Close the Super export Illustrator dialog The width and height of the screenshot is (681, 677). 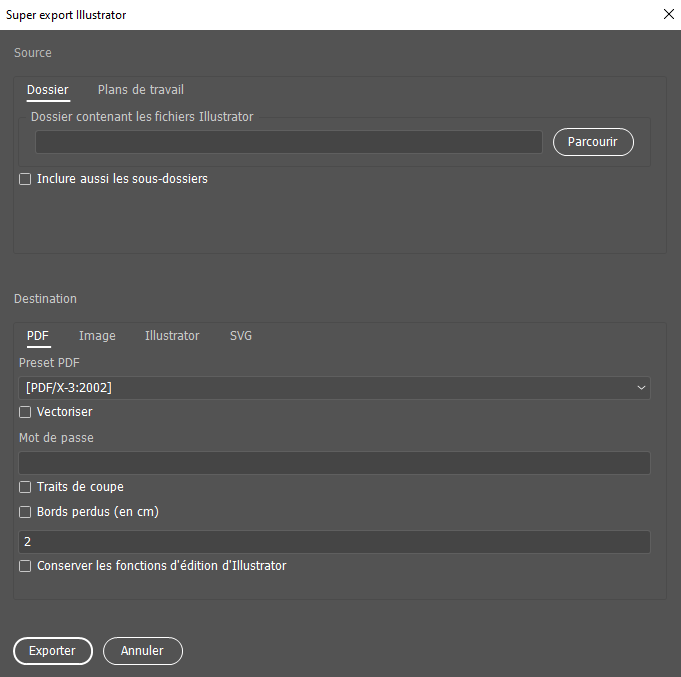coord(668,14)
